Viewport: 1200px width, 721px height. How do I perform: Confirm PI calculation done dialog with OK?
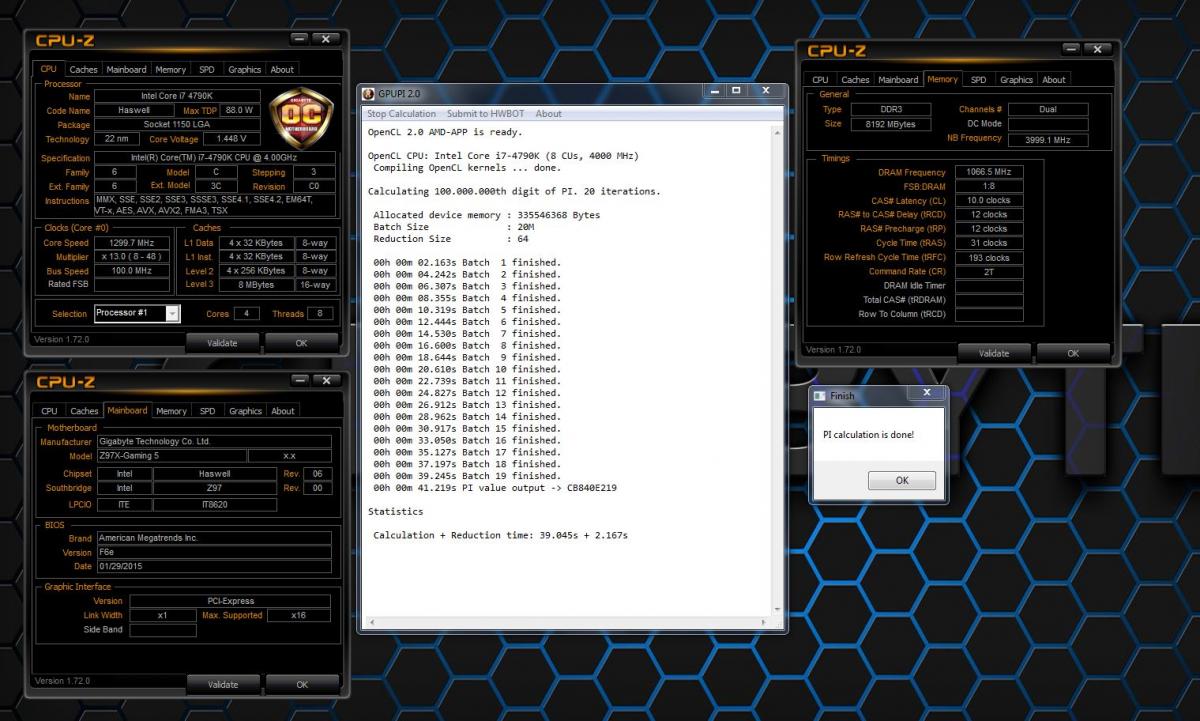tap(902, 480)
